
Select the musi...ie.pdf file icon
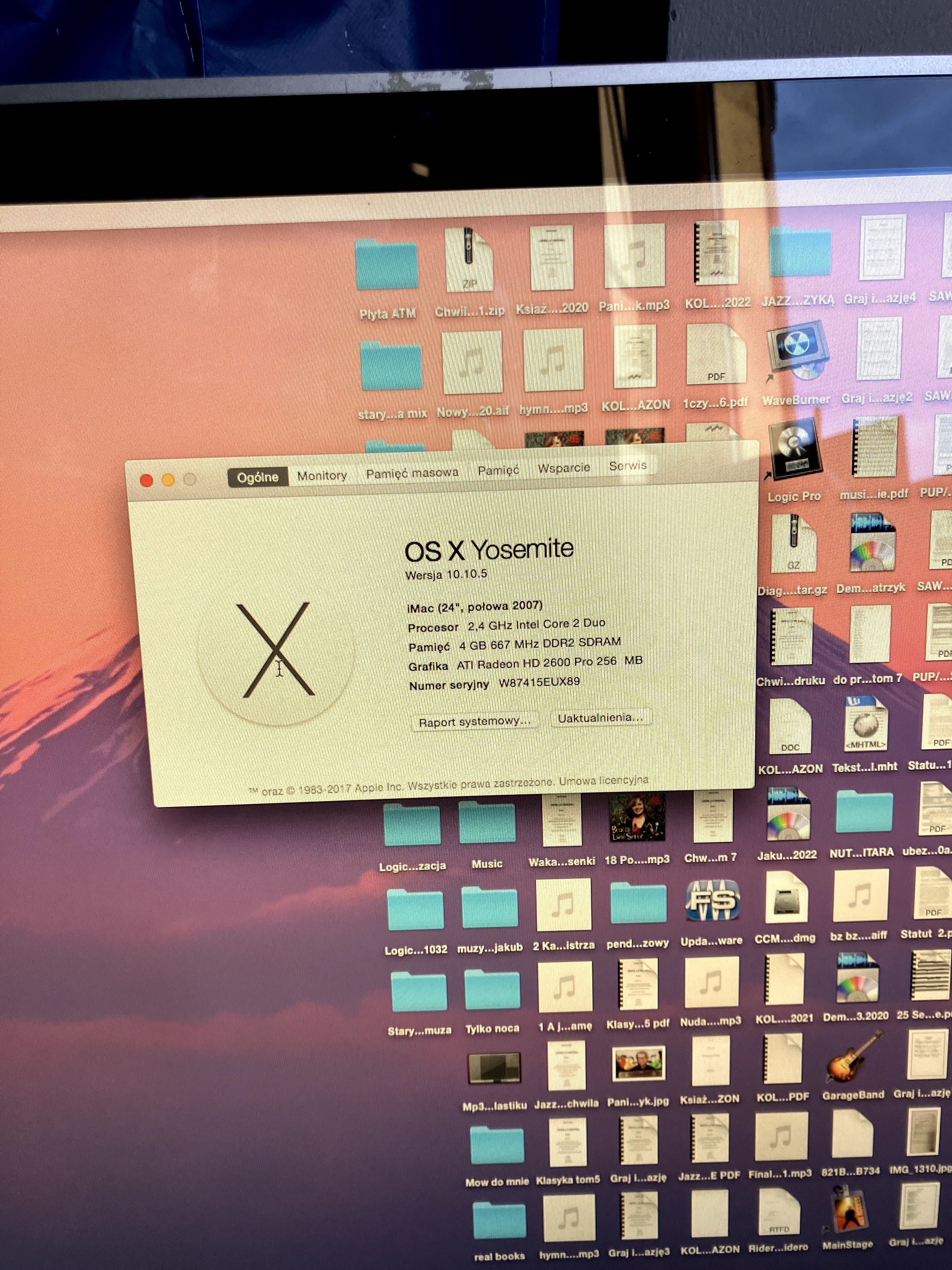pos(874,447)
